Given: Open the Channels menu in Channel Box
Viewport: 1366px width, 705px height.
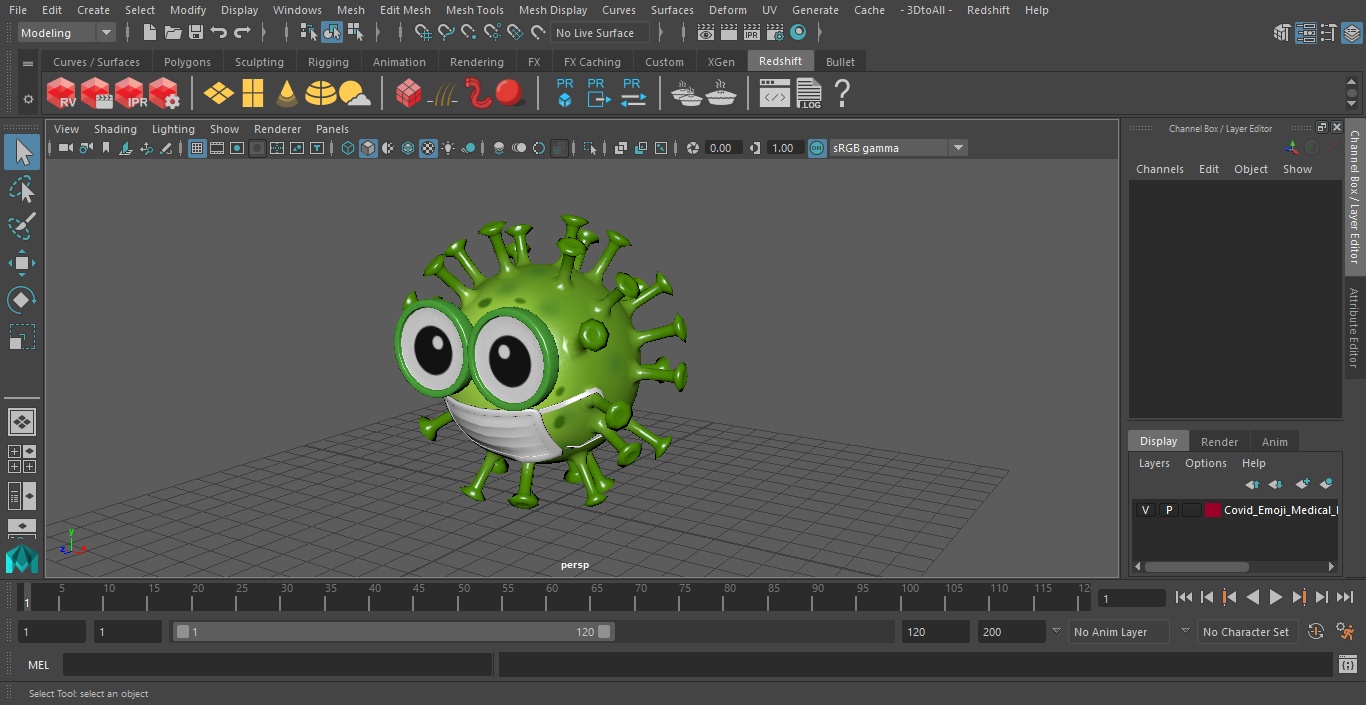Looking at the screenshot, I should [x=1159, y=169].
